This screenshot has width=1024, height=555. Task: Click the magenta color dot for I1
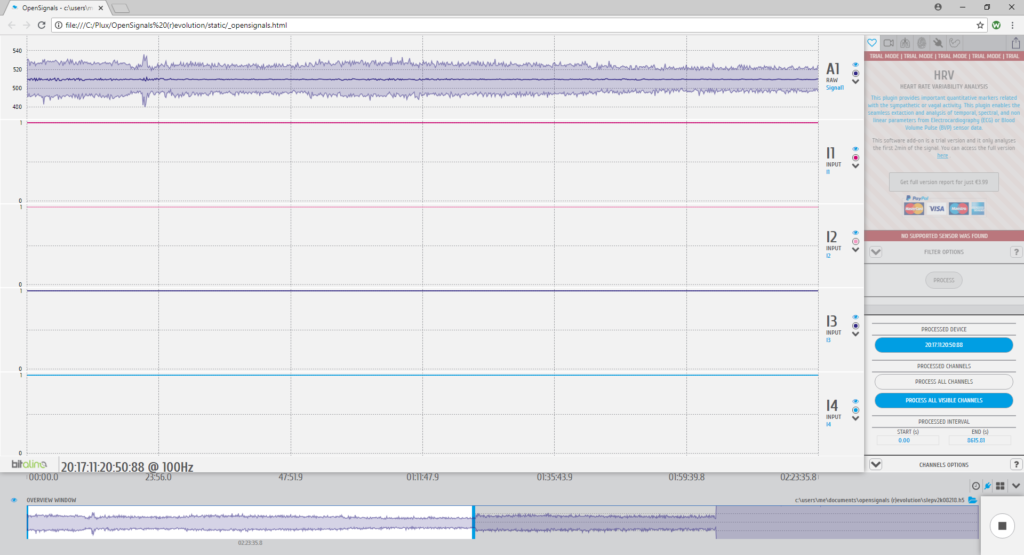[855, 157]
